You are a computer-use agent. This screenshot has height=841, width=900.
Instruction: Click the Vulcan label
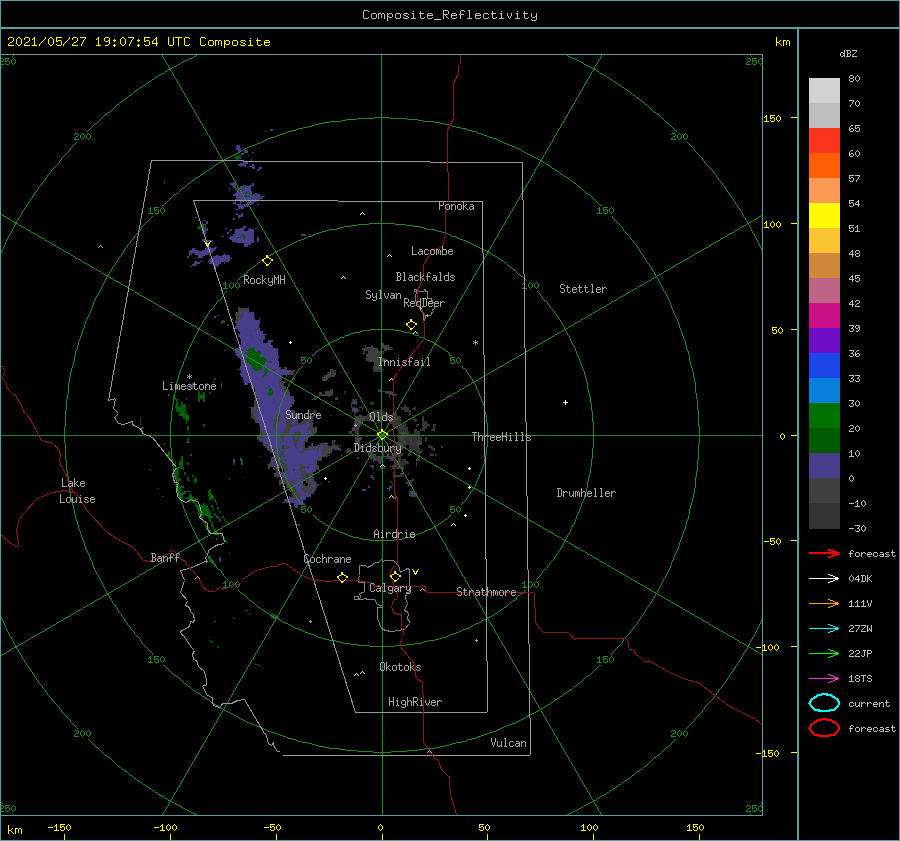(x=509, y=743)
